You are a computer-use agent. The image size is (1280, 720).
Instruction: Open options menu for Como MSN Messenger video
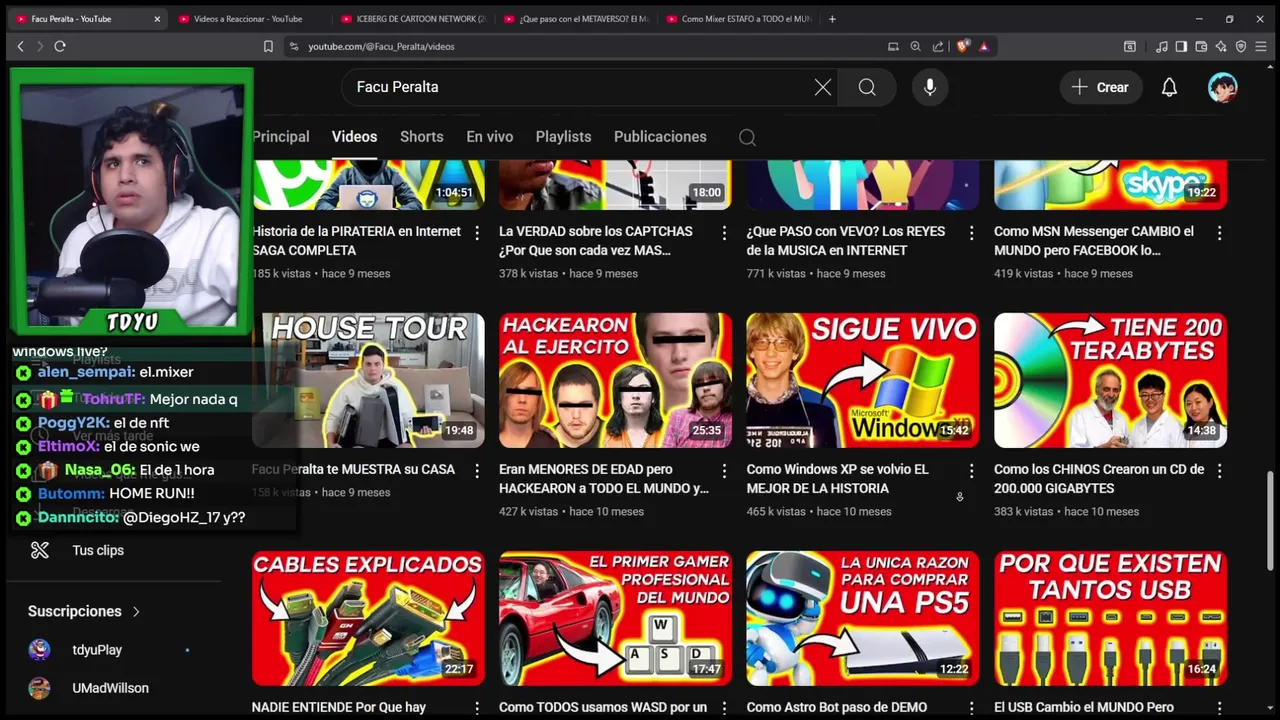[x=1219, y=233]
